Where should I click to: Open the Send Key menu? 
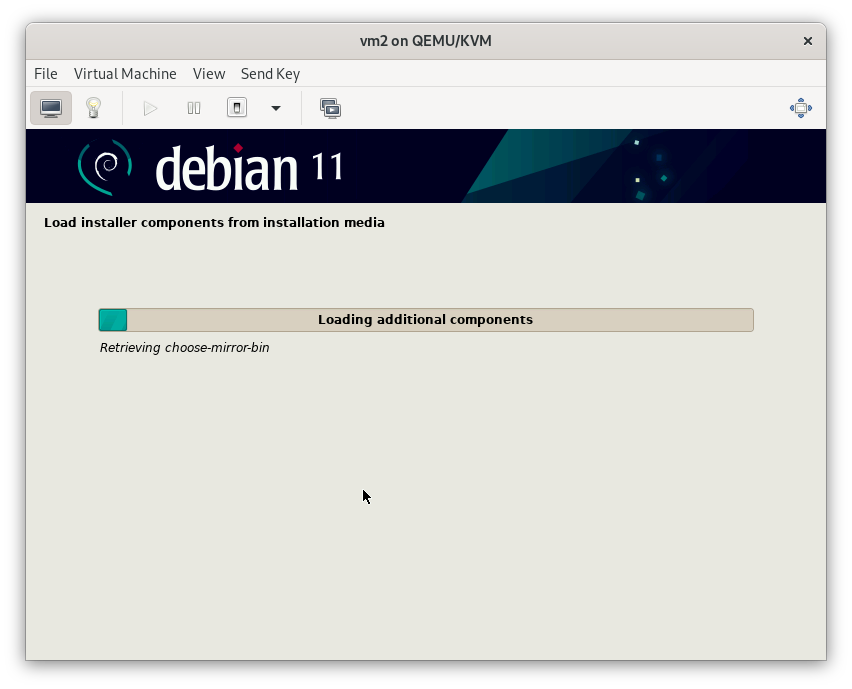click(x=270, y=74)
